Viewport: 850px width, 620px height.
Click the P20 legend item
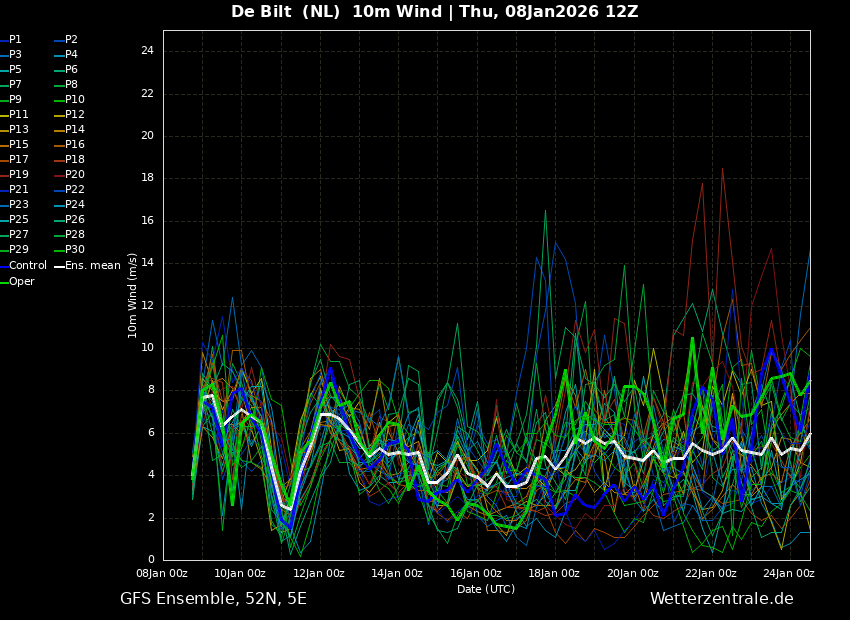point(75,175)
